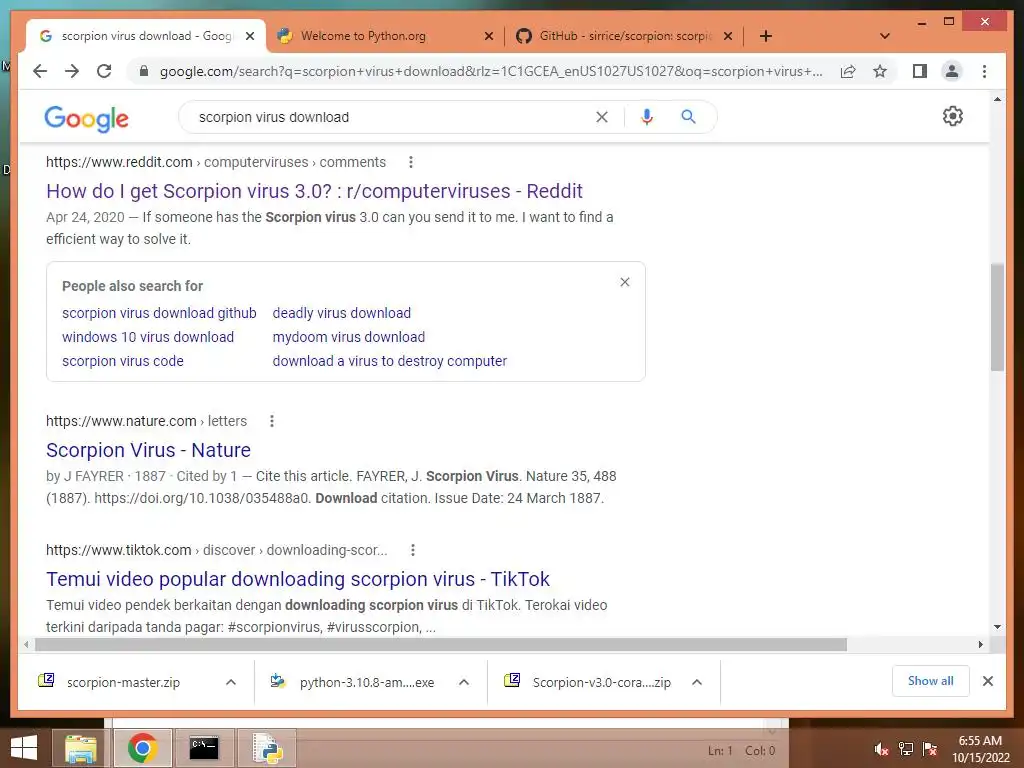Open Command Prompt from the taskbar
Screen dimensions: 1024x768
[x=204, y=748]
